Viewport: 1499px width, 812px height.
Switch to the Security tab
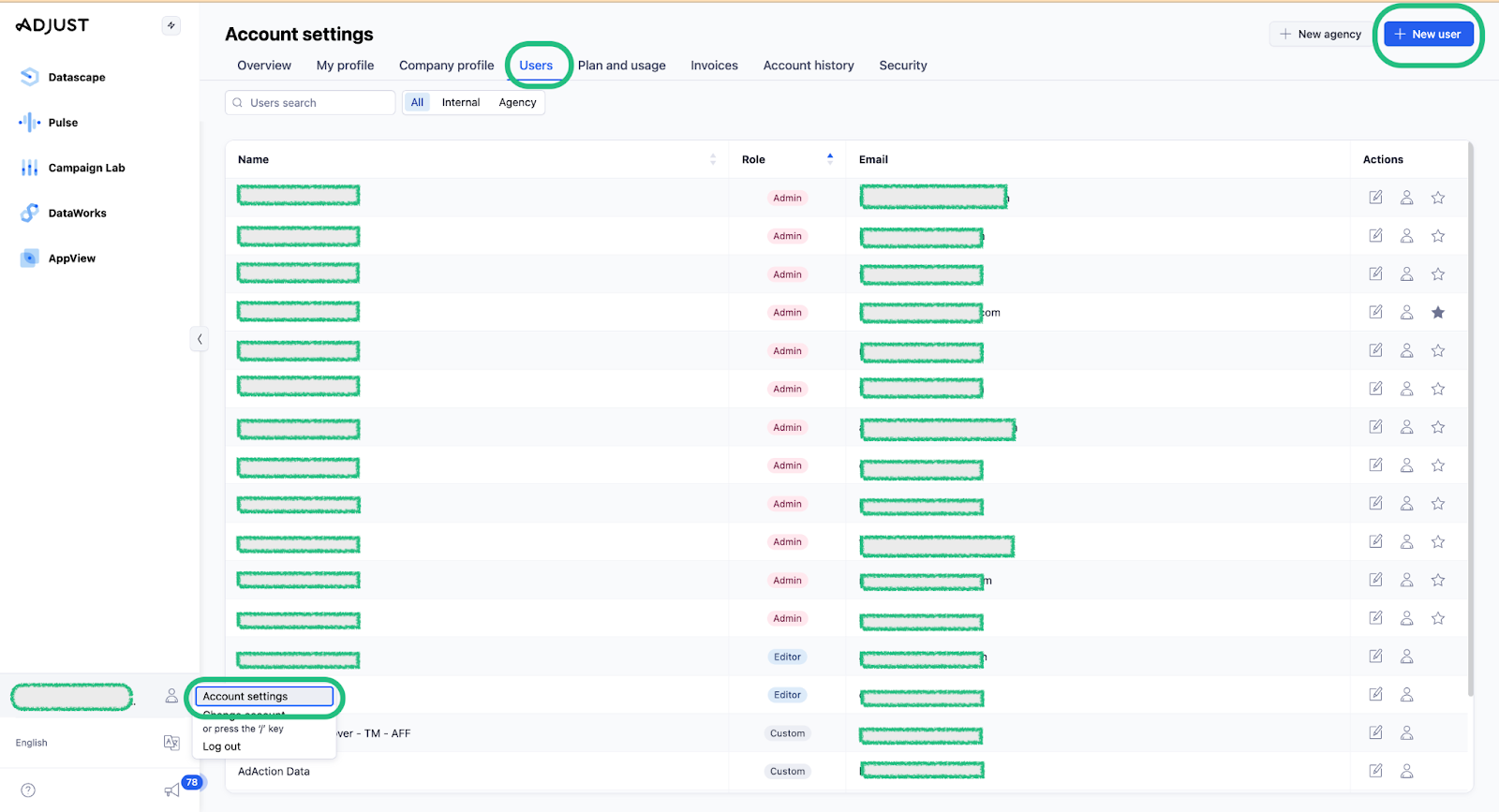[903, 66]
